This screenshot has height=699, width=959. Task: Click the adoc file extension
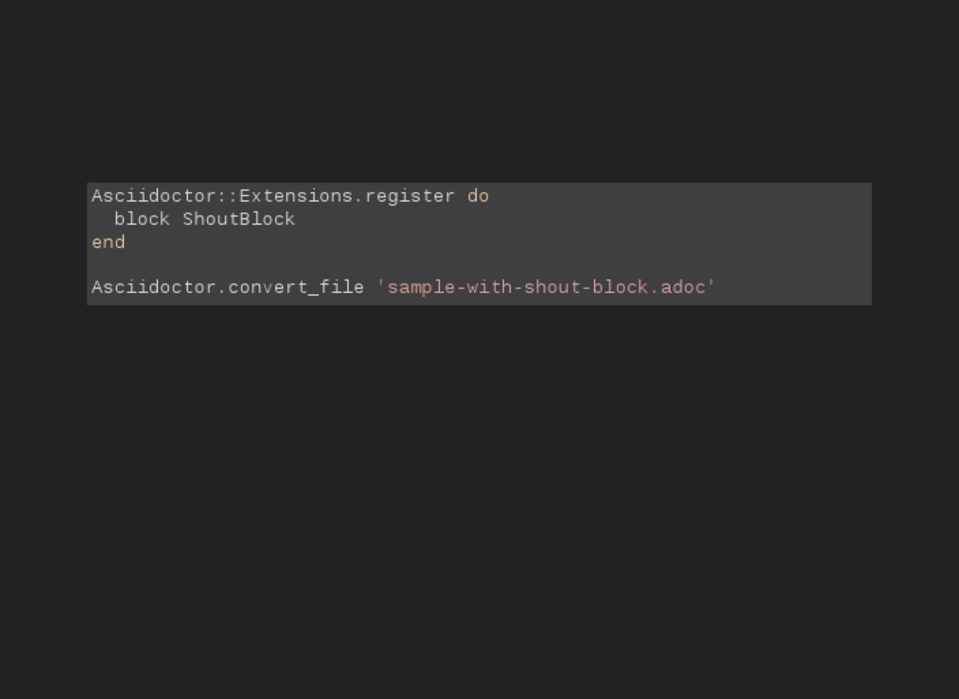683,288
